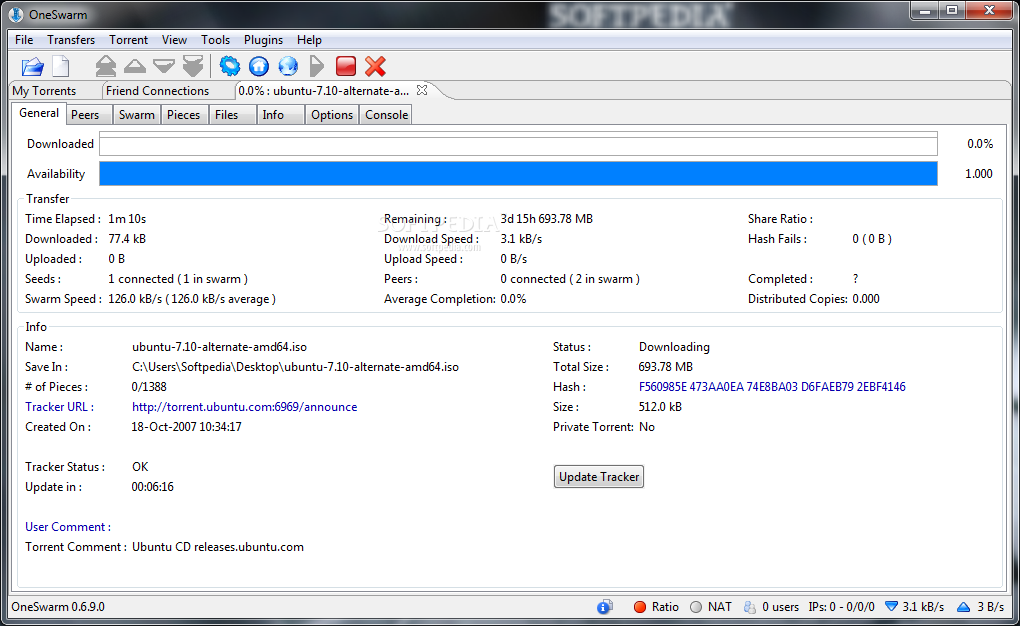Click the upload speed arrow icon

[964, 606]
